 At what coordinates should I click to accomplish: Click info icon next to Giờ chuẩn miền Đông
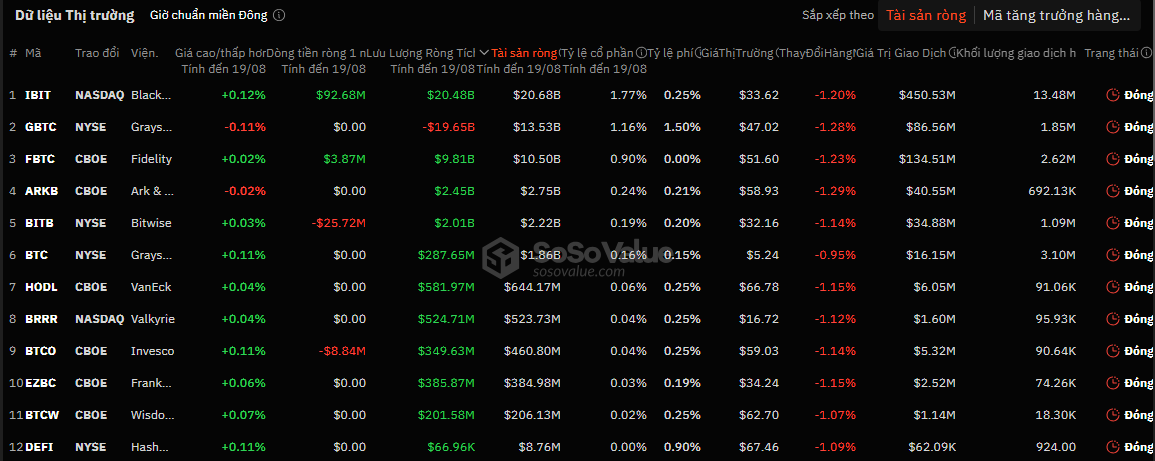[x=279, y=15]
